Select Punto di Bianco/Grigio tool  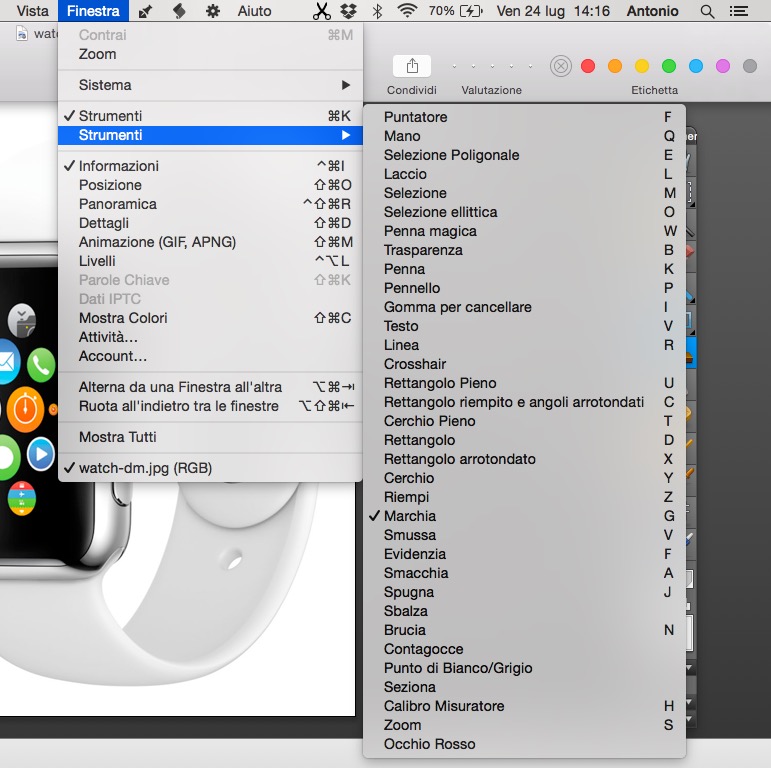click(x=524, y=668)
